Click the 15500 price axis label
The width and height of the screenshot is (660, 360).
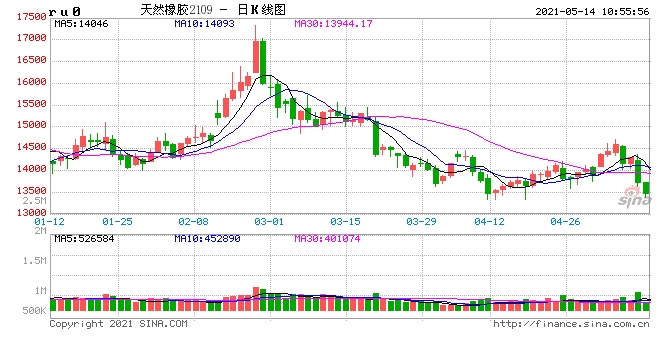point(32,104)
